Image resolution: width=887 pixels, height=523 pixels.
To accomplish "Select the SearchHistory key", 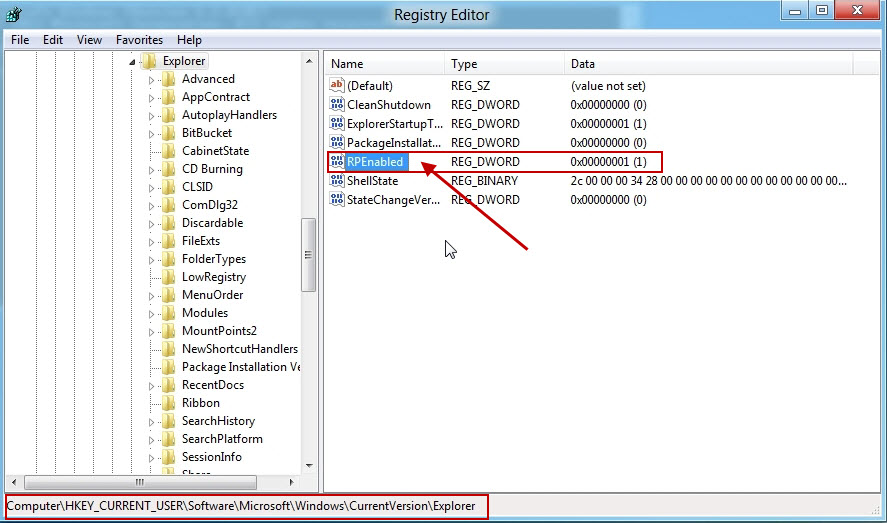I will click(218, 421).
